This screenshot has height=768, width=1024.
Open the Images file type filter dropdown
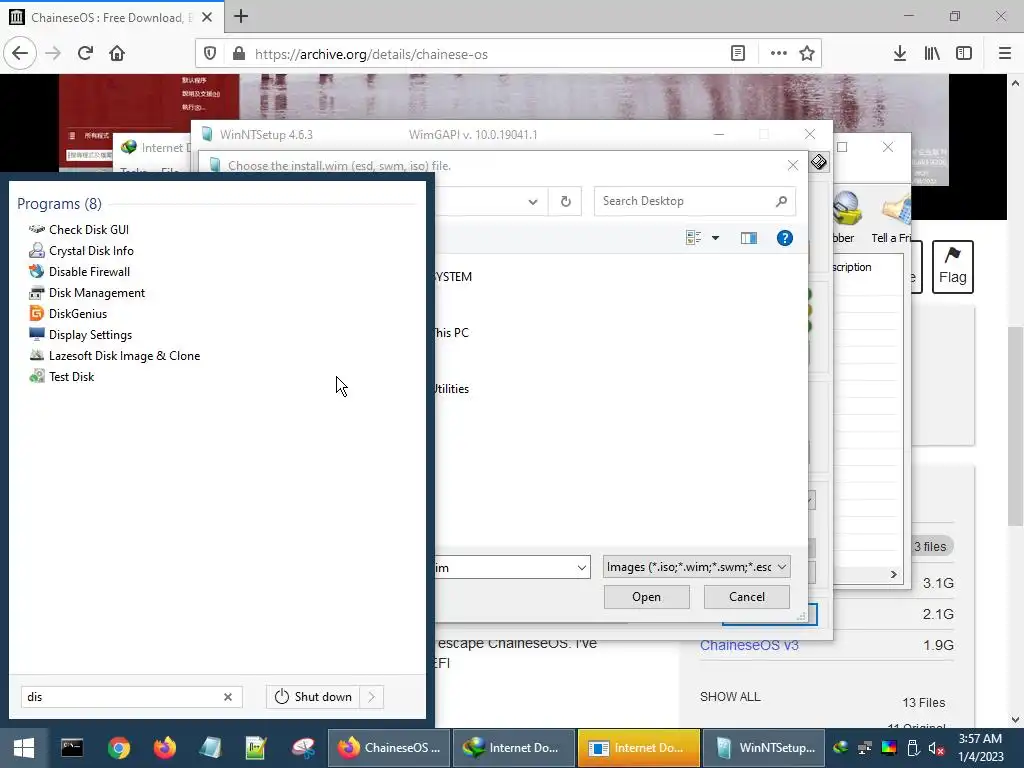click(697, 567)
